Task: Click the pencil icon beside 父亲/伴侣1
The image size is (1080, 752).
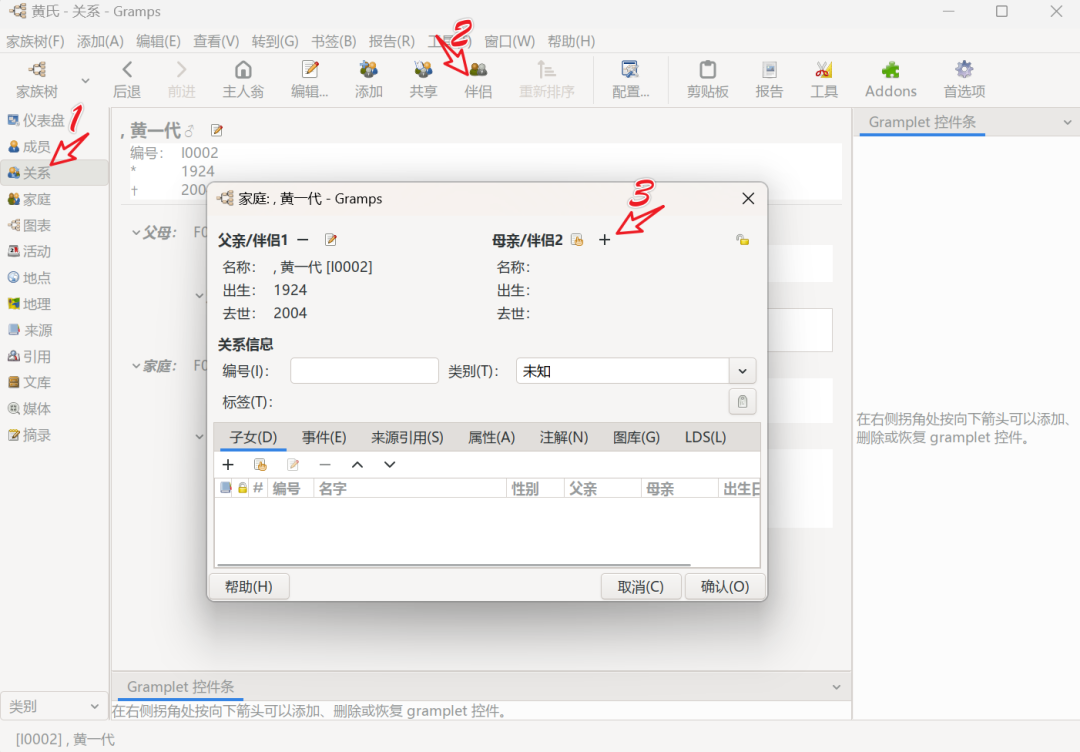Action: 330,240
